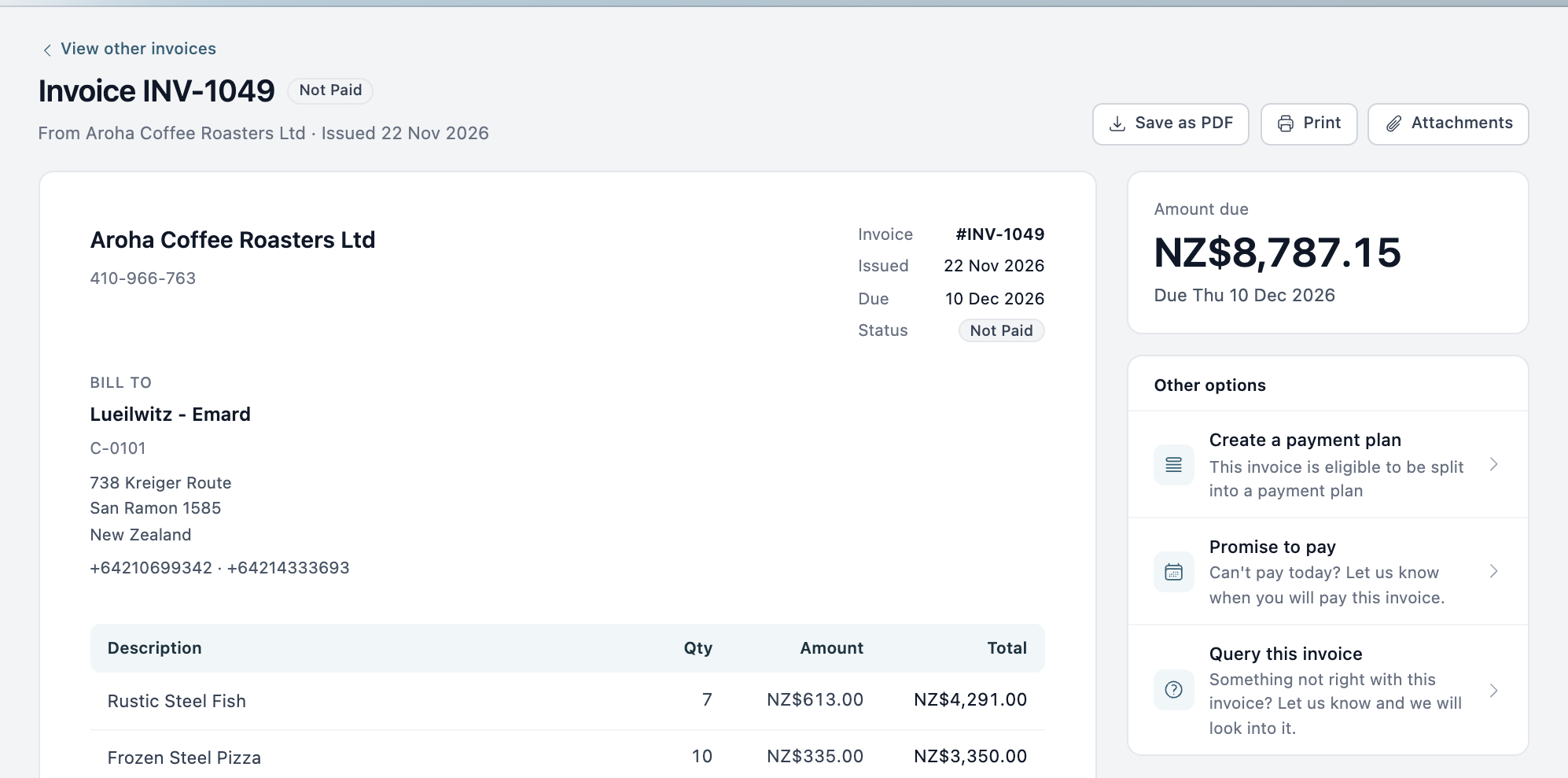Select the Create a payment plan title

pos(1305,440)
